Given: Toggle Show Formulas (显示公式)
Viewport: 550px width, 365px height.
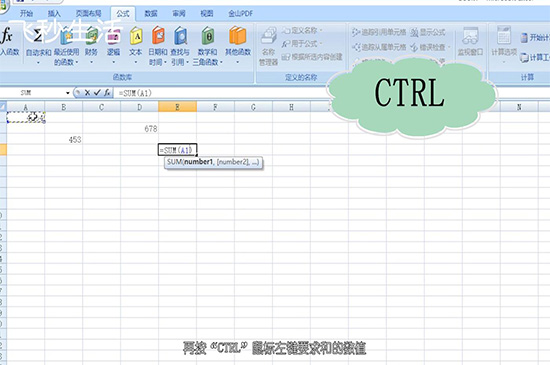Looking at the screenshot, I should (x=428, y=33).
